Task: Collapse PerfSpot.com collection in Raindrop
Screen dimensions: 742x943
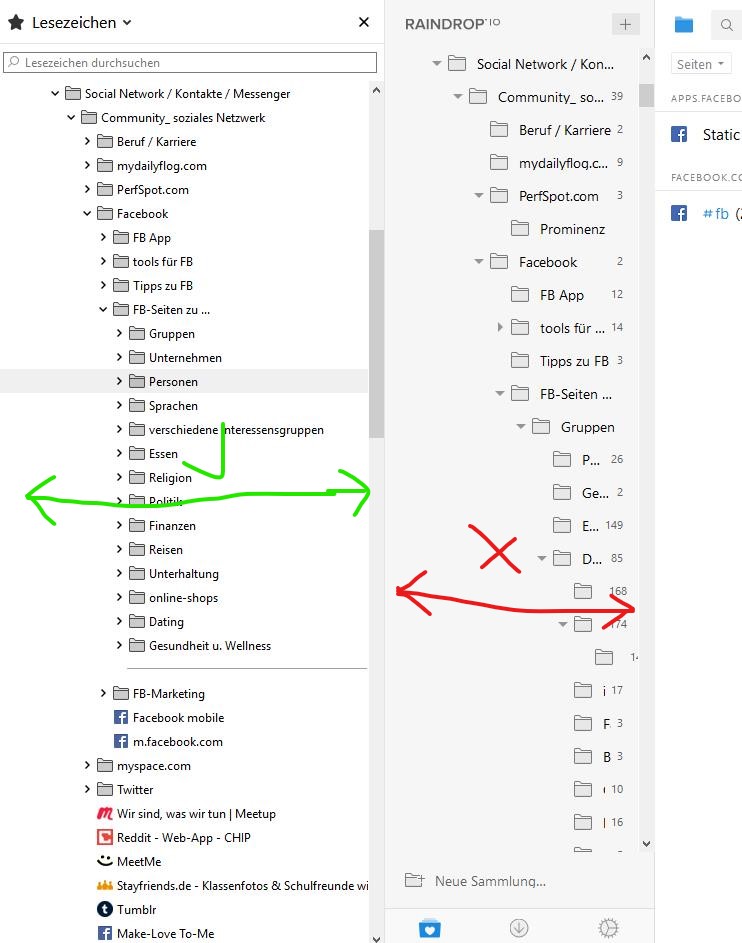Action: tap(479, 195)
